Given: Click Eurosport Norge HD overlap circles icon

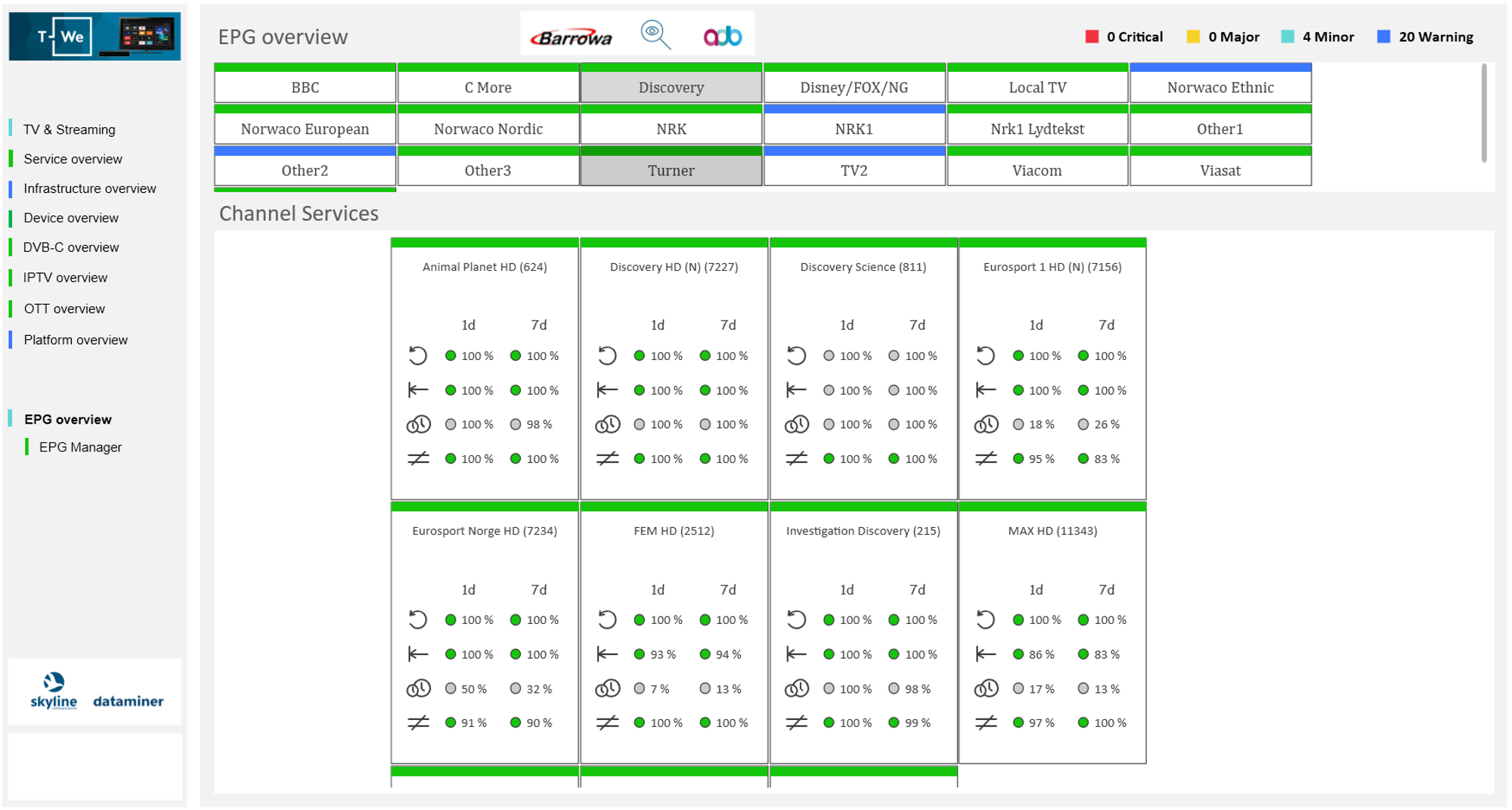Looking at the screenshot, I should 418,689.
